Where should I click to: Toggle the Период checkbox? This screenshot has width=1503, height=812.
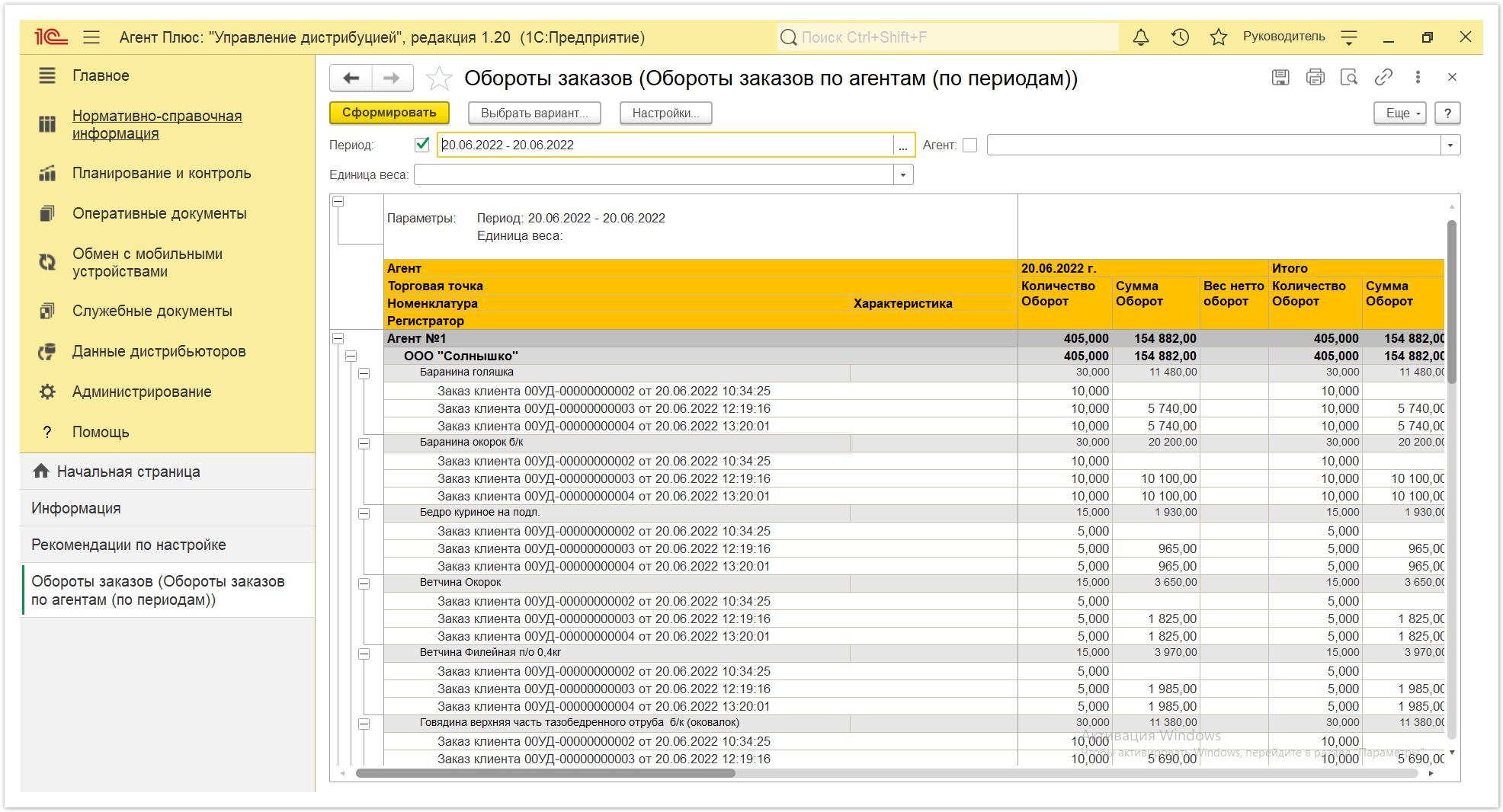tap(422, 144)
